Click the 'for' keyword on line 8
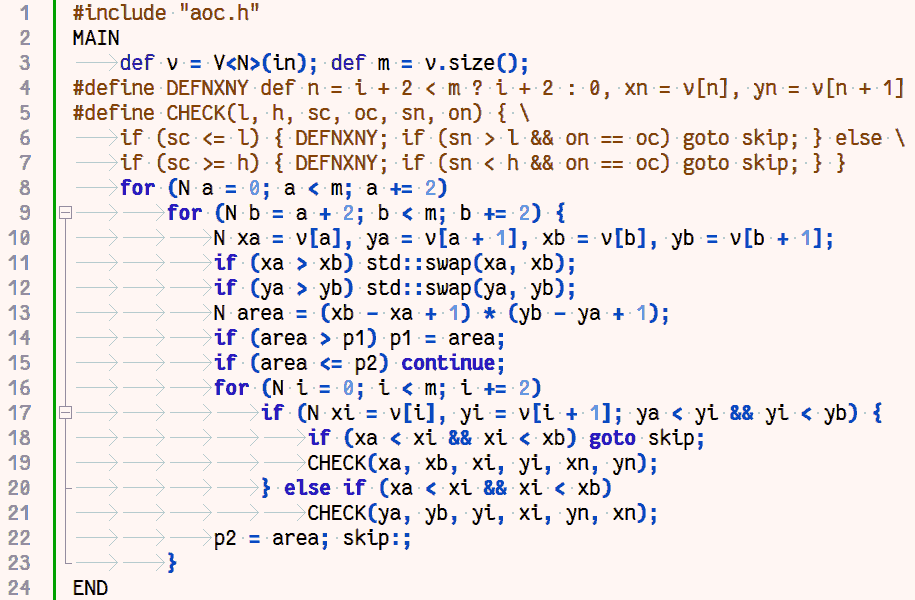Viewport: 915px width, 600px height. pyautogui.click(x=138, y=188)
